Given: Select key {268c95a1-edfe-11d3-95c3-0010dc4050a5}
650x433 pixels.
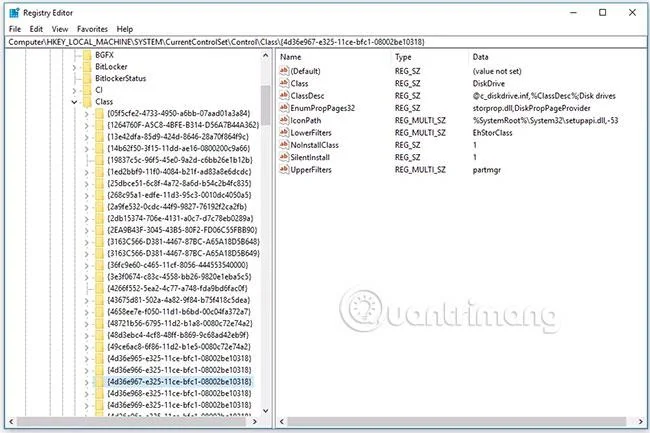Looking at the screenshot, I should pyautogui.click(x=179, y=195).
